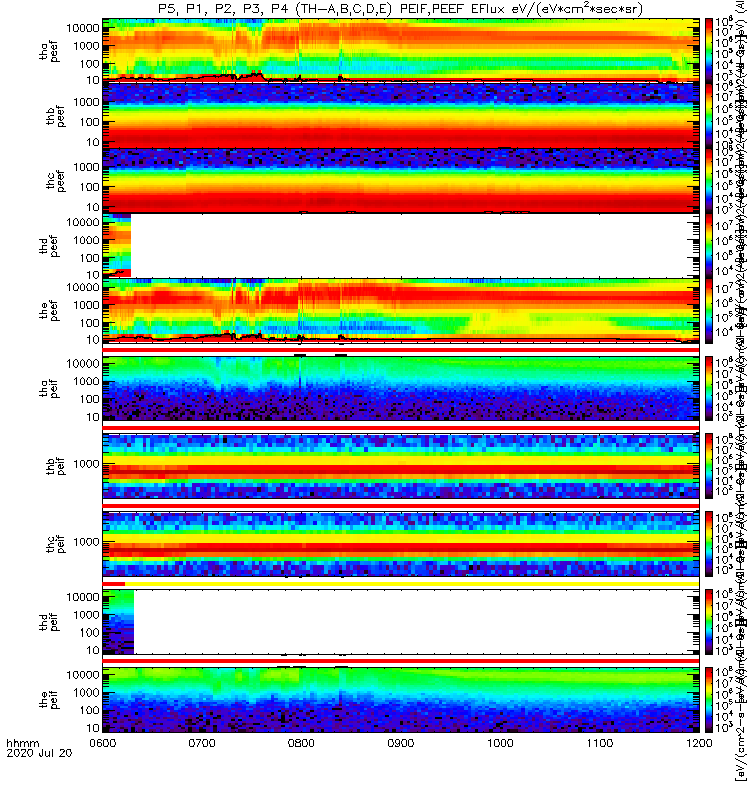Click the red flag bar above thb peif

401,428
